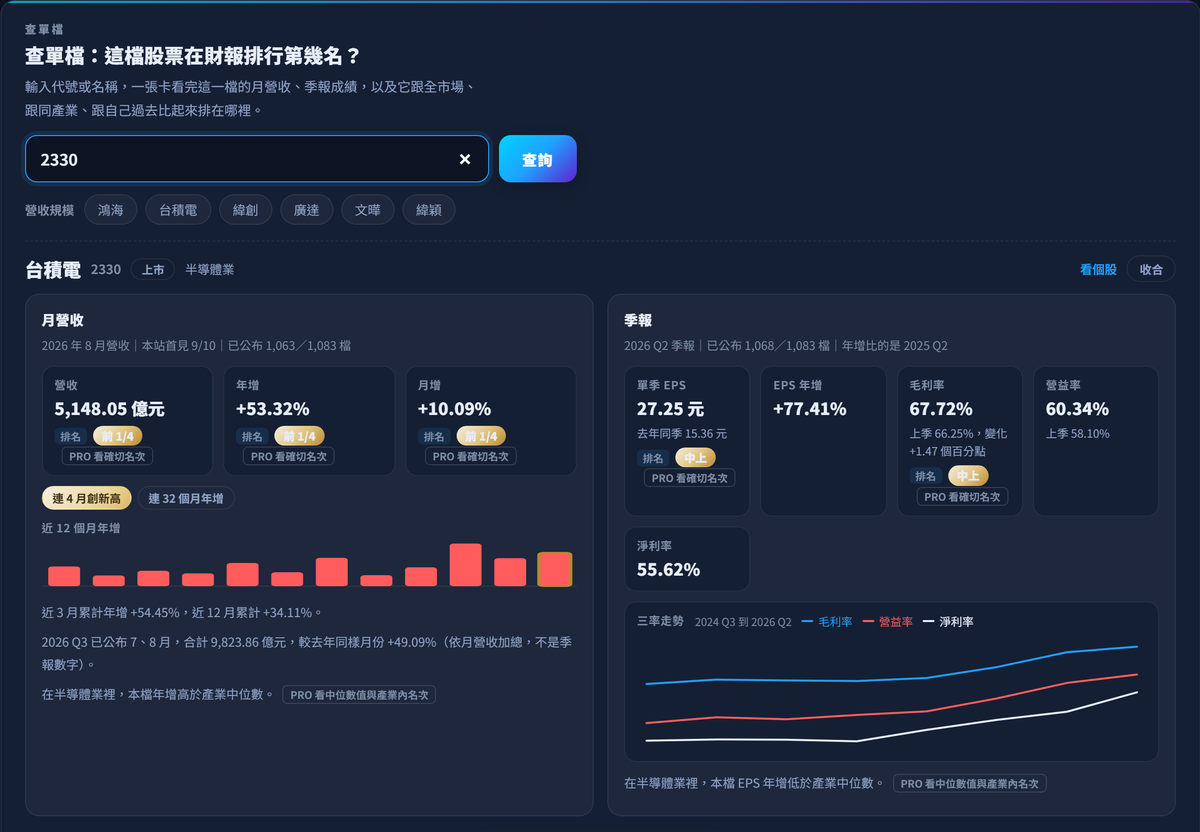Click the 中上 rank badge under 單季 EPS
Image resolution: width=1200 pixels, height=832 pixels.
coord(695,457)
